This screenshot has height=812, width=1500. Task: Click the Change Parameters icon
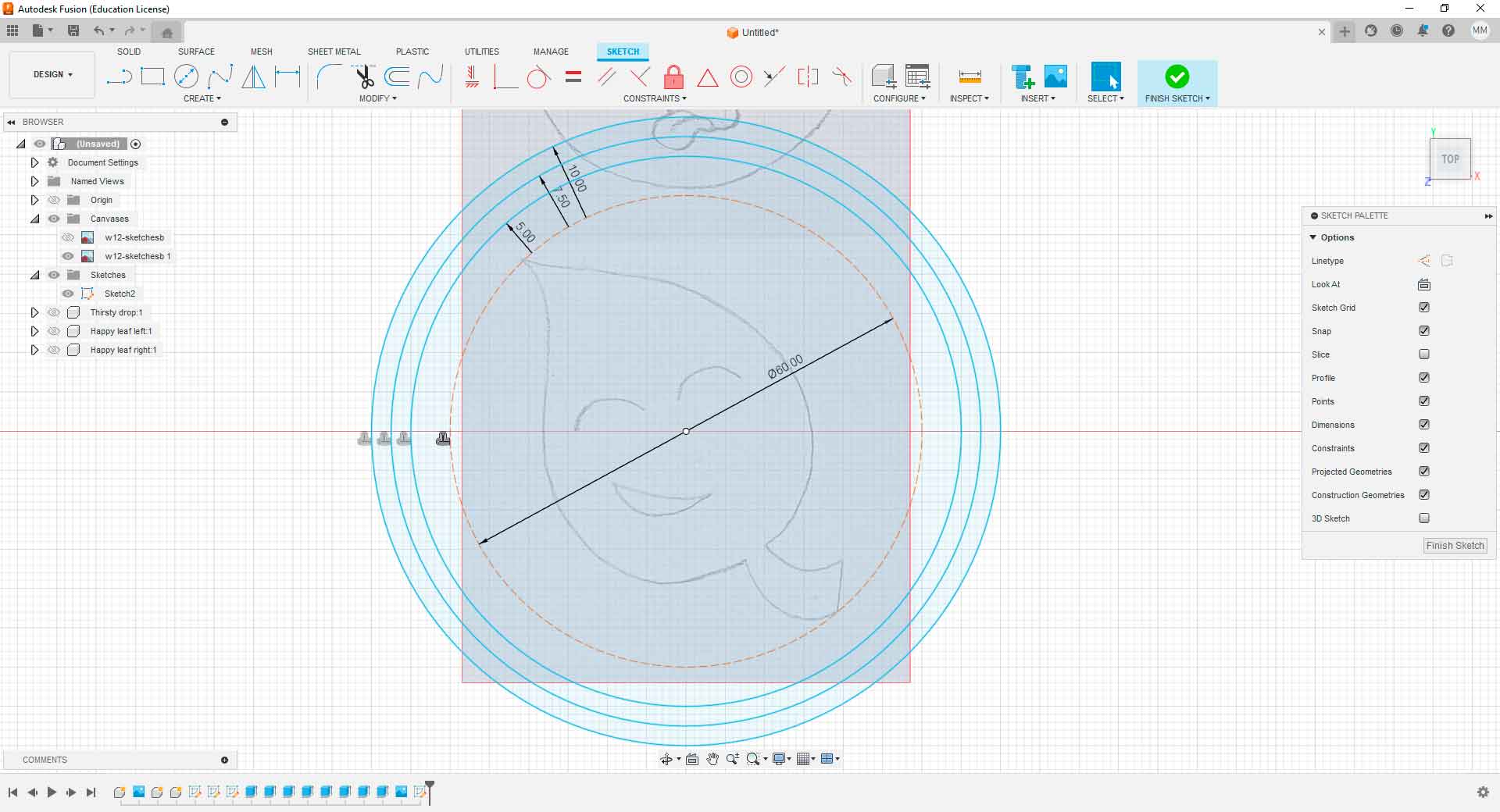point(918,77)
